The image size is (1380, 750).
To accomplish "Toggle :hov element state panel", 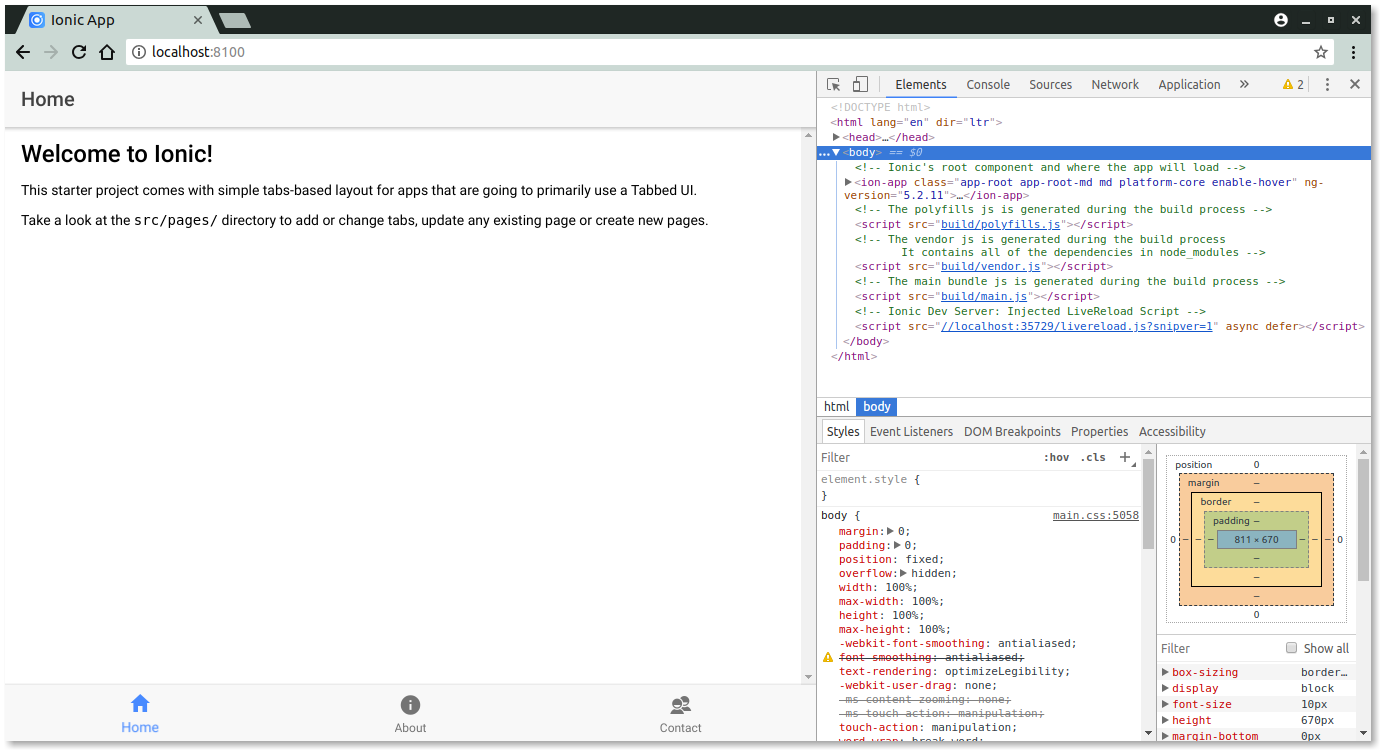I will click(1056, 457).
